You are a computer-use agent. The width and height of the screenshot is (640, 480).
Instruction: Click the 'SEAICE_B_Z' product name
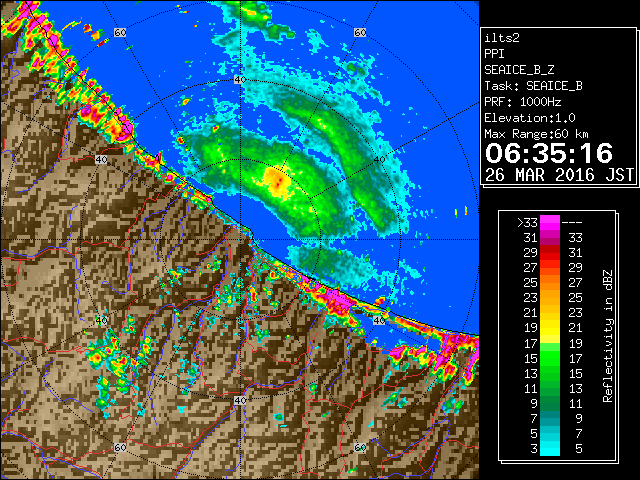[x=519, y=70]
